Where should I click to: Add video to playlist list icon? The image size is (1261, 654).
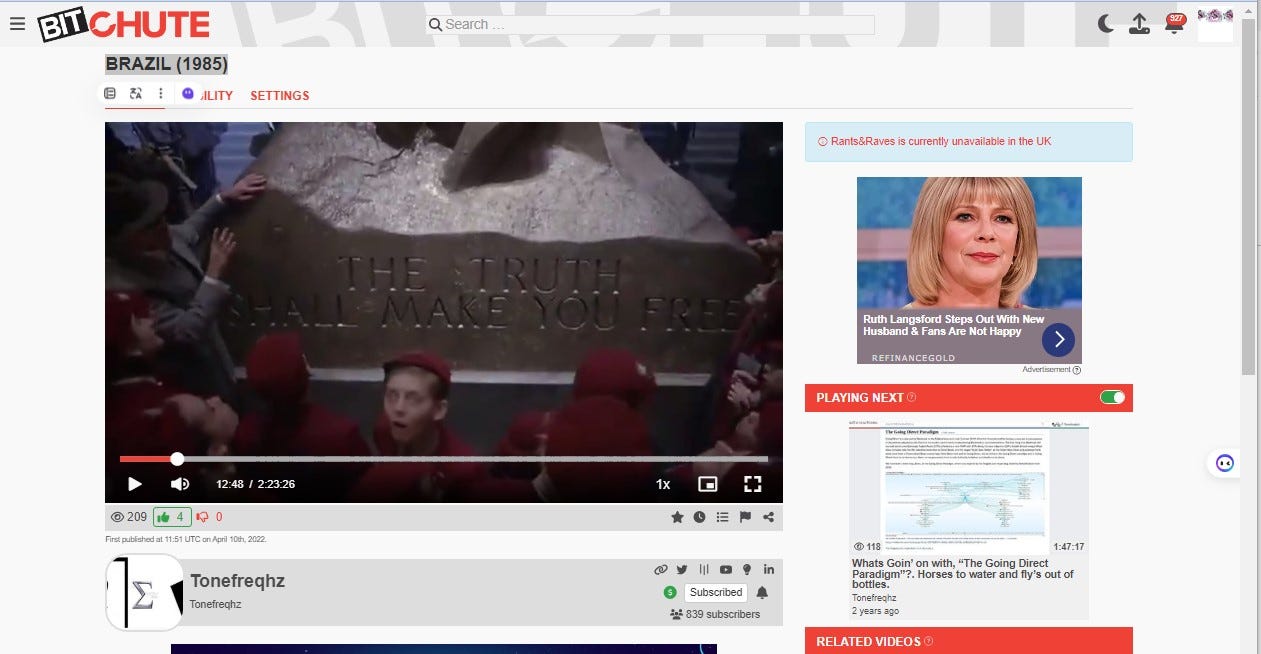point(723,517)
